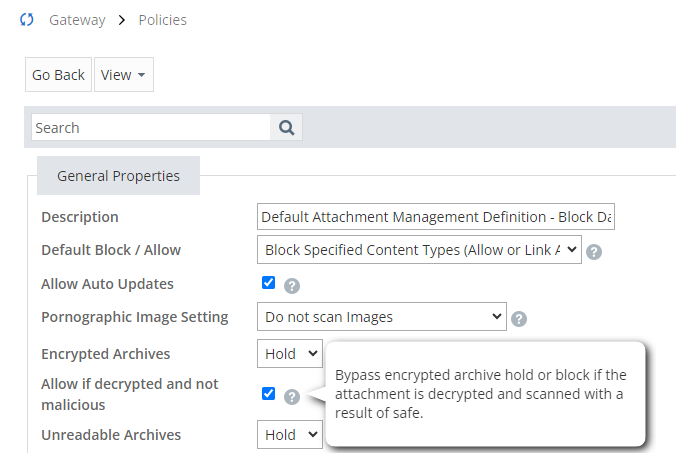
Task: Click the encrypted archive bypass tooltip
Action: [x=482, y=394]
